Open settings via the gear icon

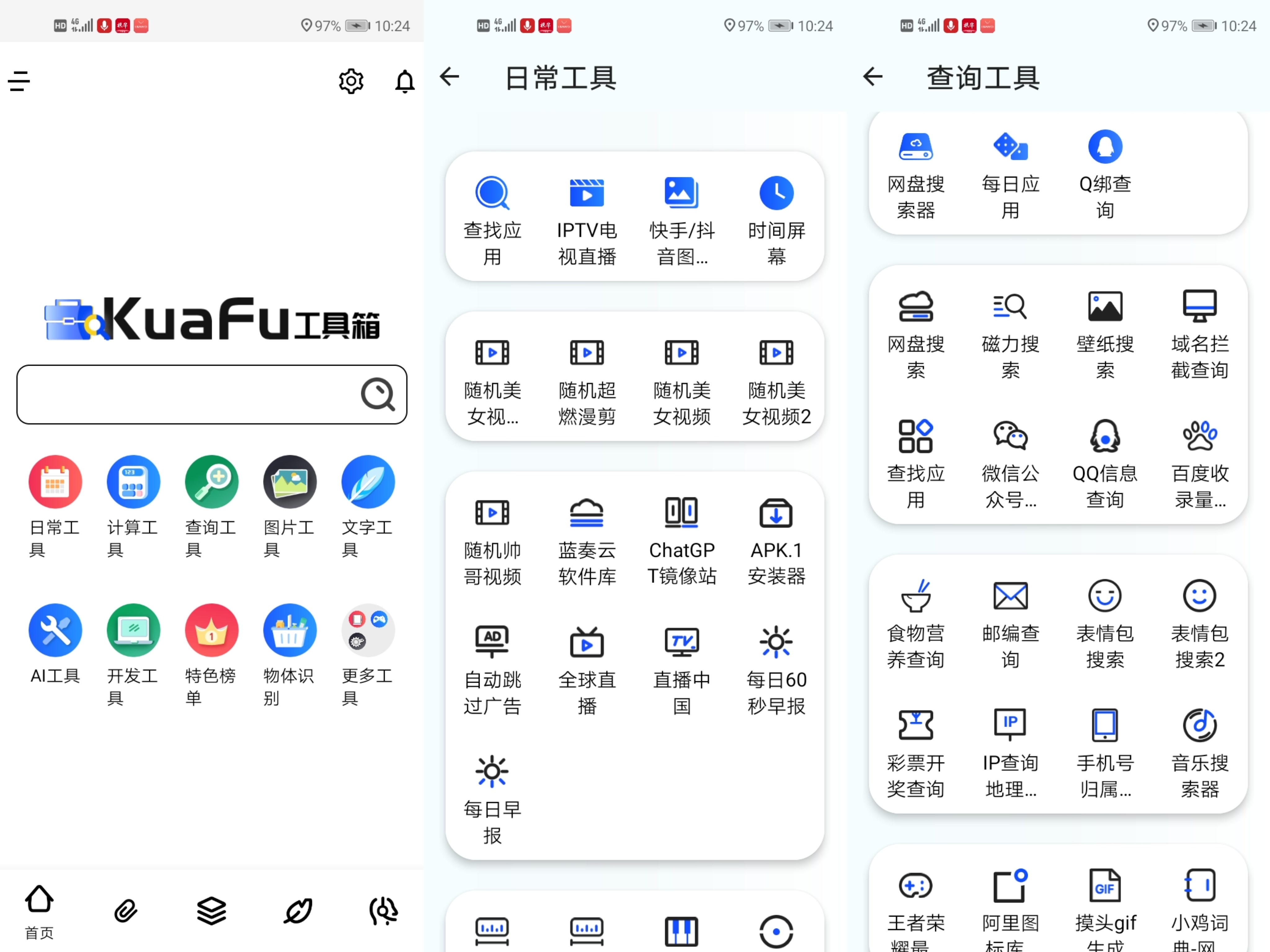pos(351,81)
